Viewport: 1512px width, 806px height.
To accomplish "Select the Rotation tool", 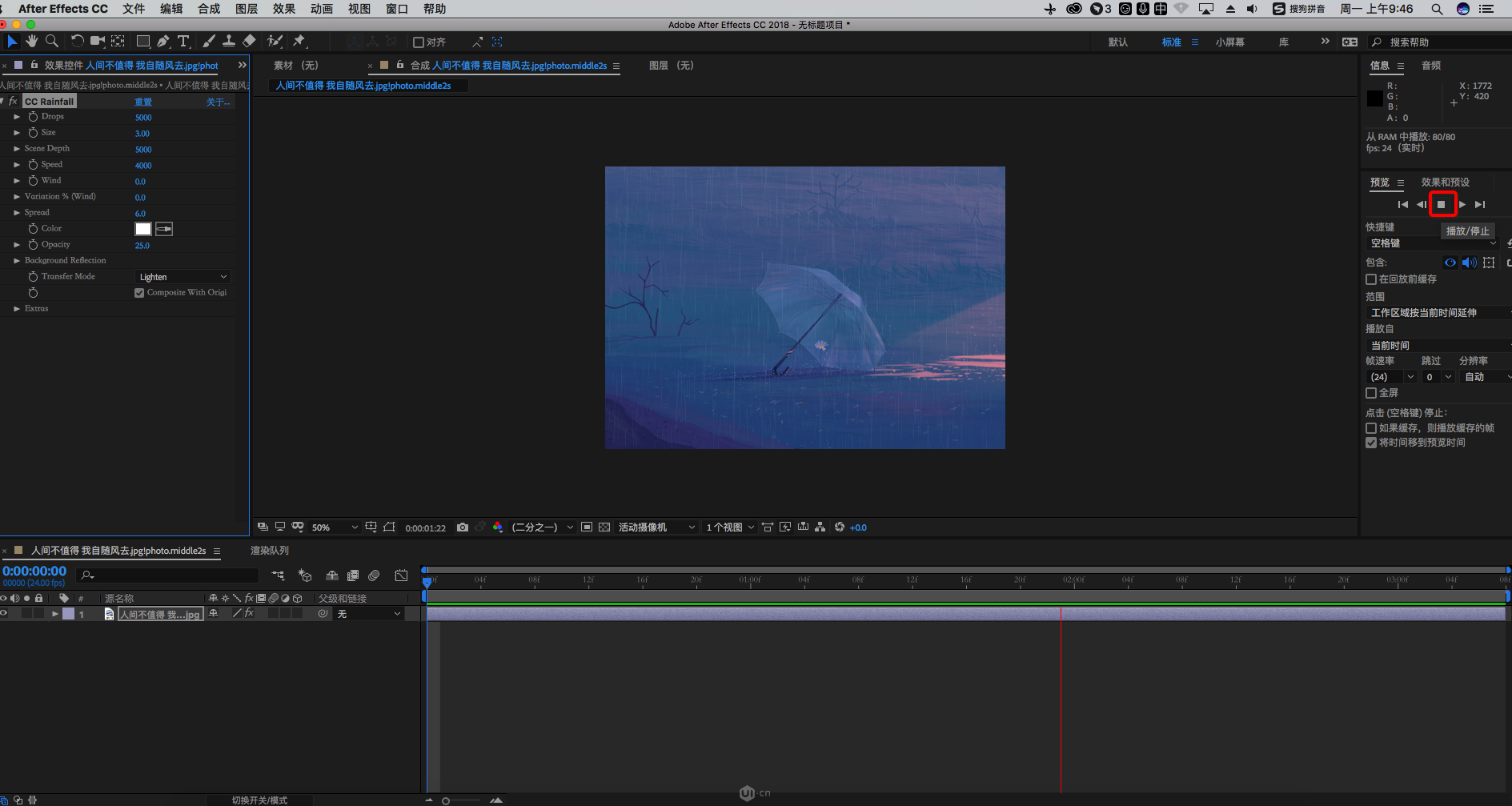I will (77, 41).
